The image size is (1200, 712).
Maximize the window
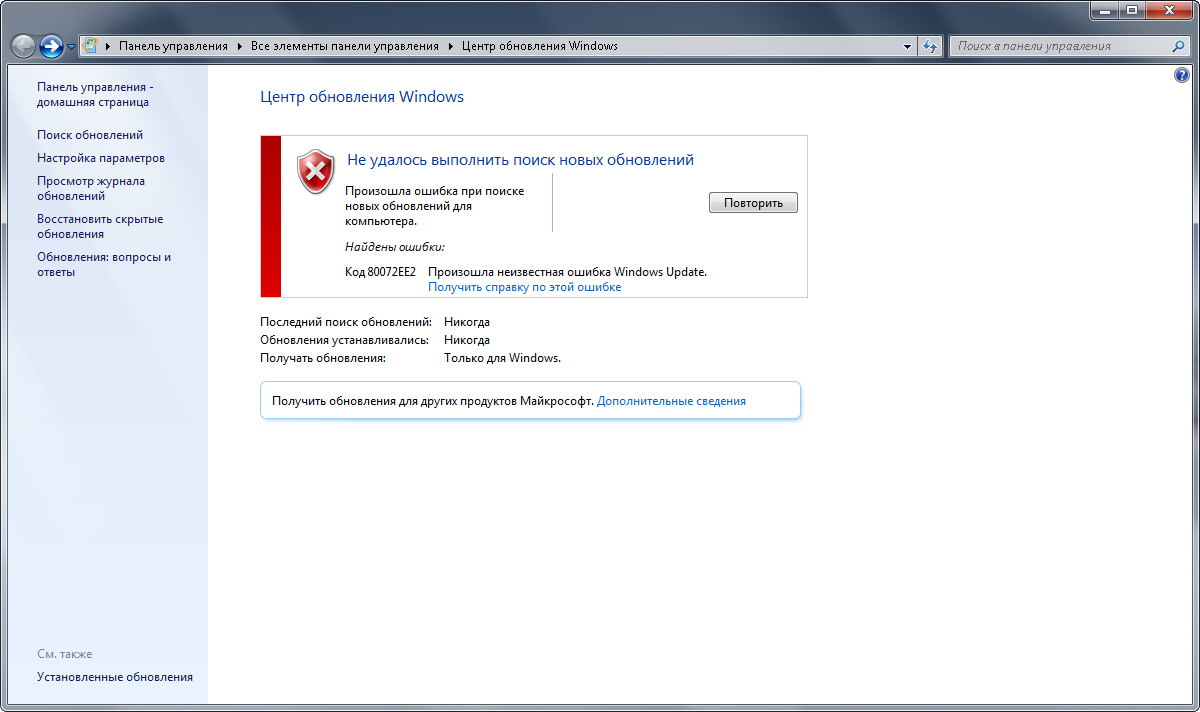click(x=1131, y=10)
